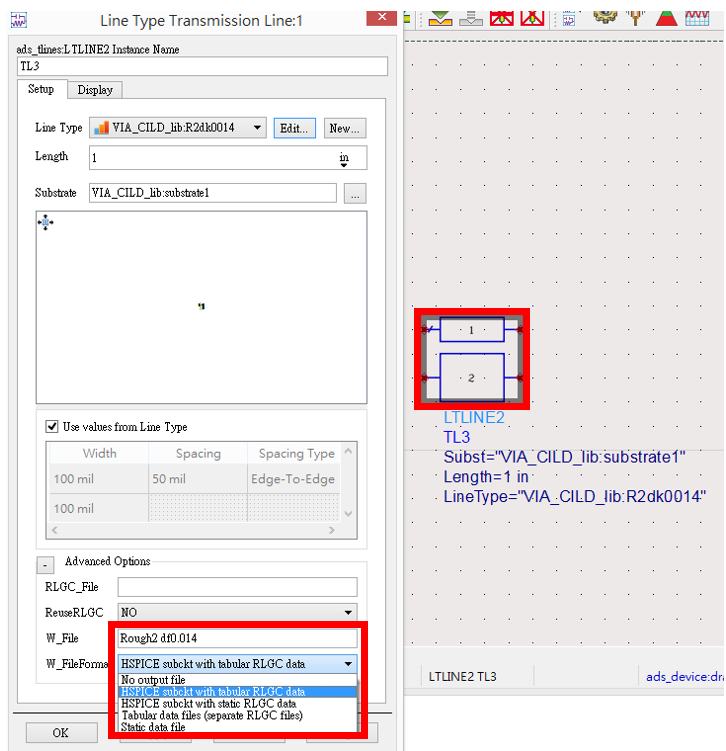This screenshot has height=751, width=726.
Task: Click the table's scroll right arrow
Action: 331,530
